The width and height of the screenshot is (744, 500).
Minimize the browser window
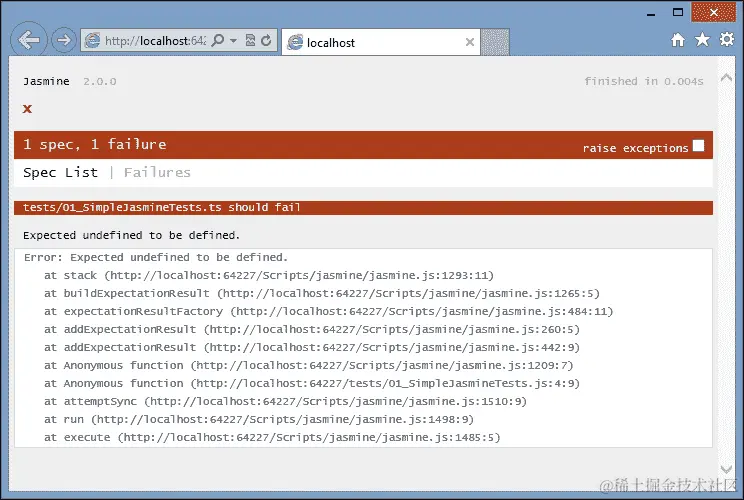pos(651,14)
